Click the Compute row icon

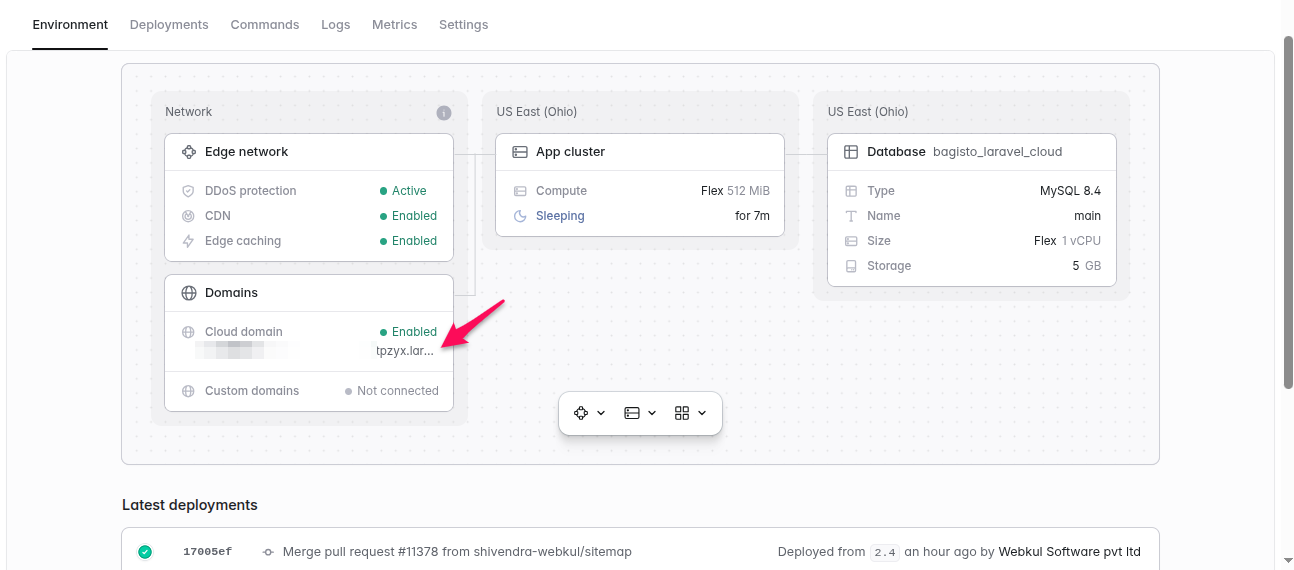pos(520,191)
